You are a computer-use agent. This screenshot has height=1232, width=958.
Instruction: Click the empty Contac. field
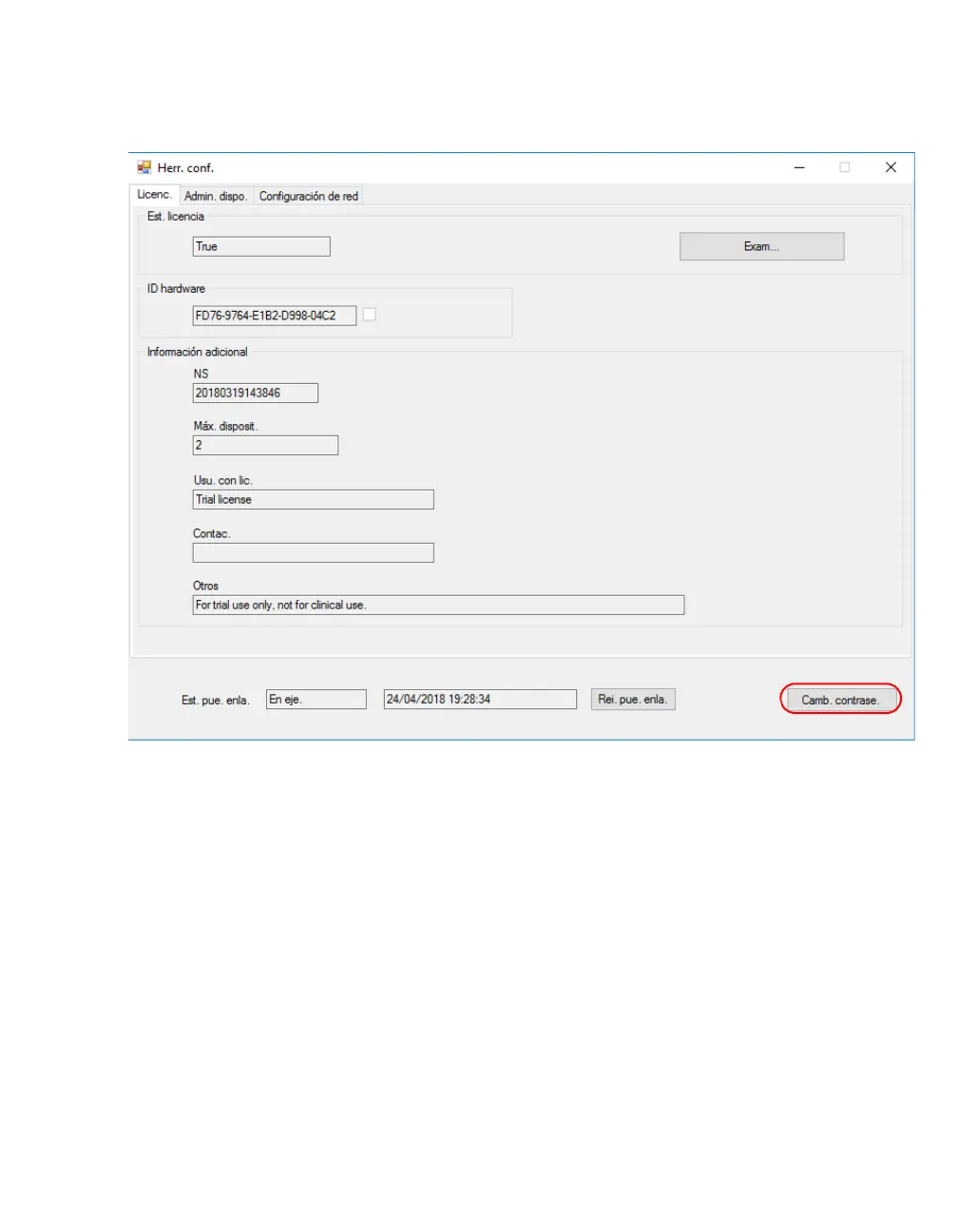314,552
